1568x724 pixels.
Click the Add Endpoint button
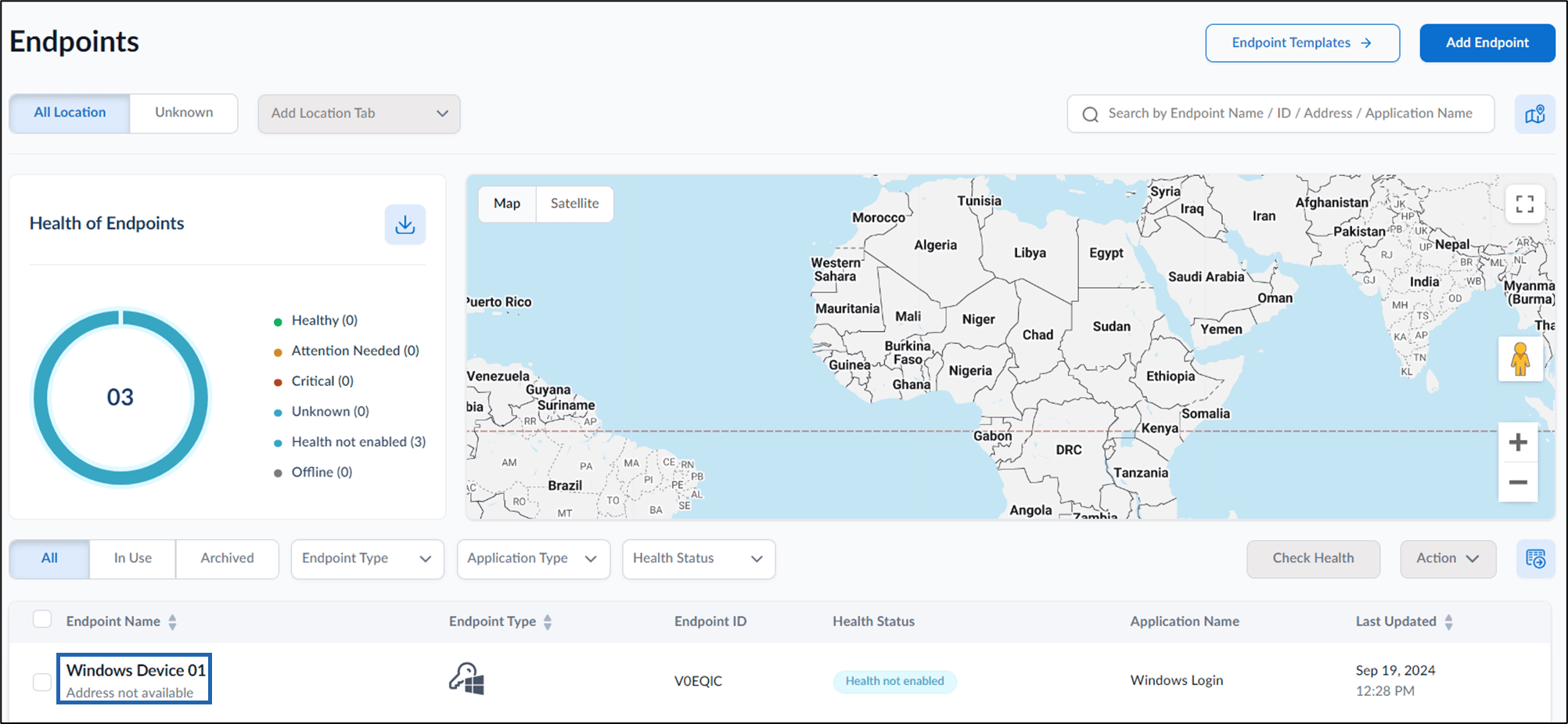click(x=1487, y=43)
